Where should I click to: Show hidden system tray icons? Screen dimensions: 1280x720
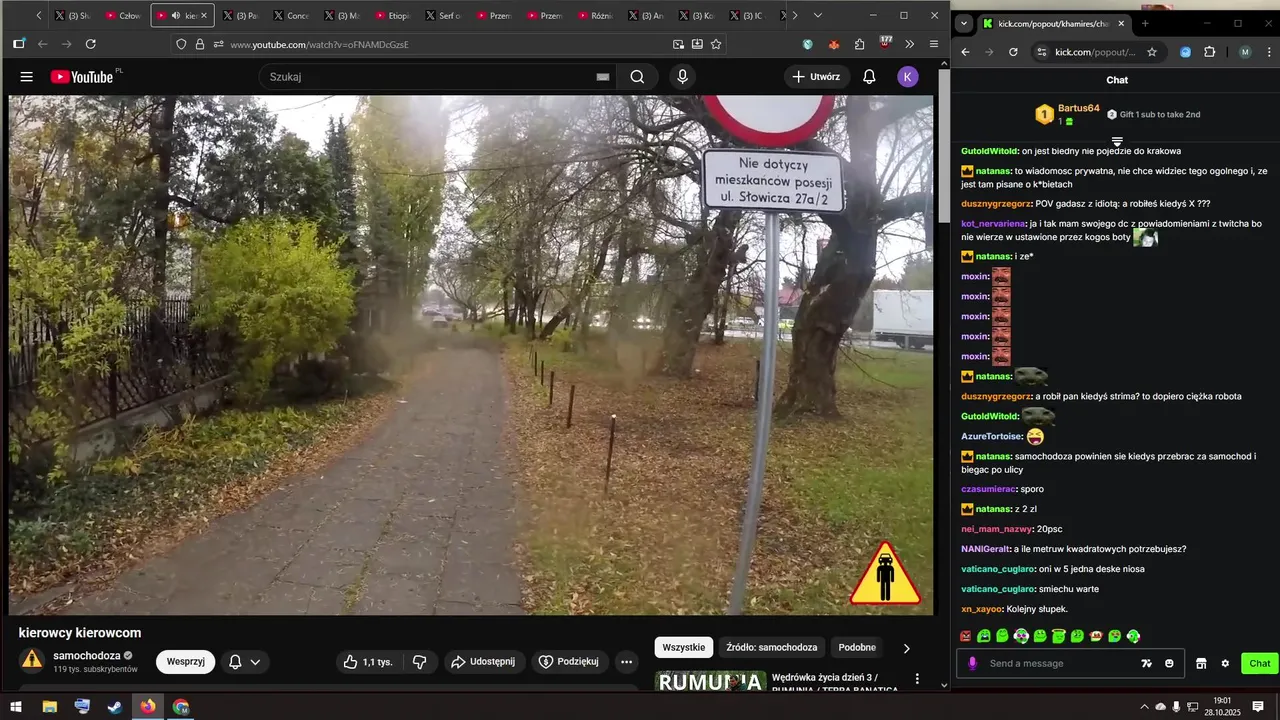tap(1144, 707)
